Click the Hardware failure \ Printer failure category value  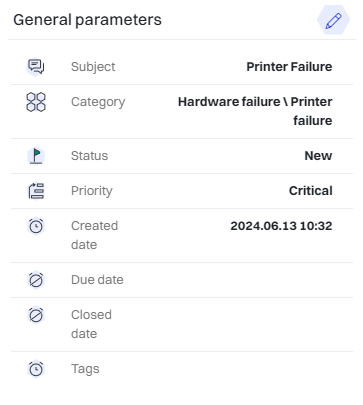pos(255,111)
